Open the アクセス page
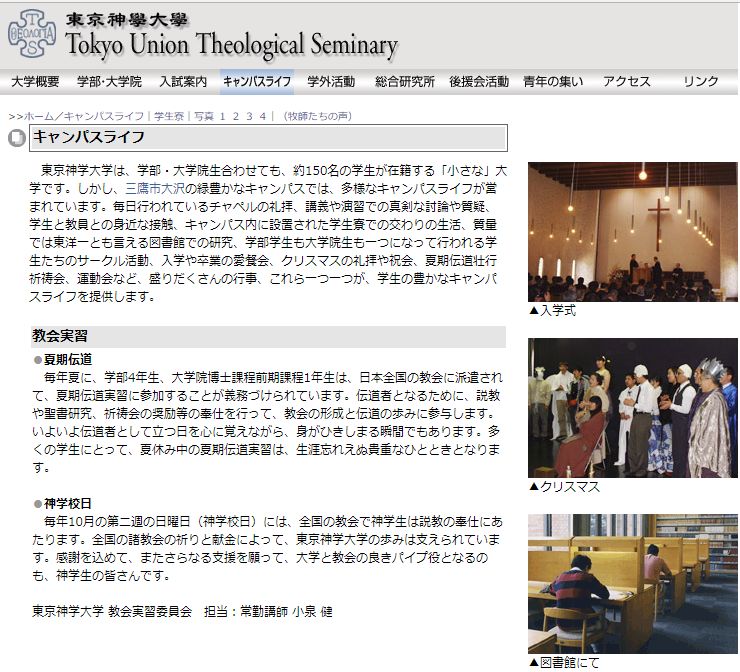 point(627,82)
